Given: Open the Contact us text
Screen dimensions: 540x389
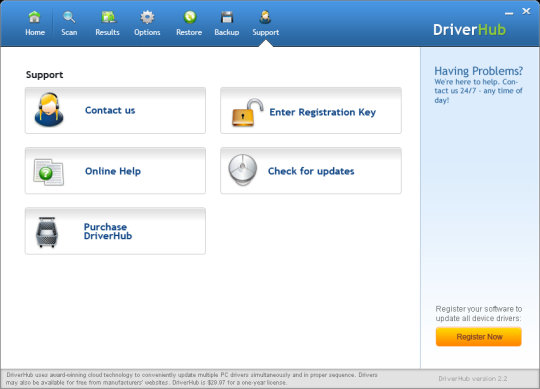Looking at the screenshot, I should 110,110.
